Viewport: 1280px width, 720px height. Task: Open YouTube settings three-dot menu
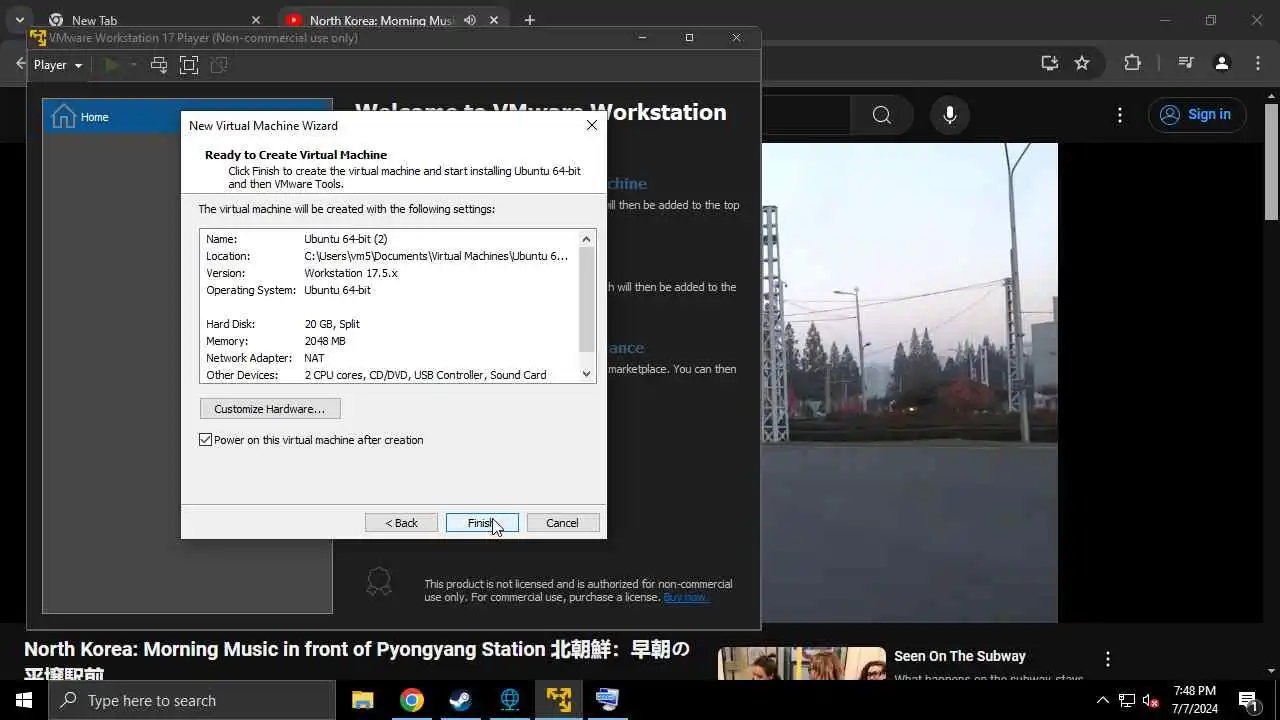(1119, 115)
